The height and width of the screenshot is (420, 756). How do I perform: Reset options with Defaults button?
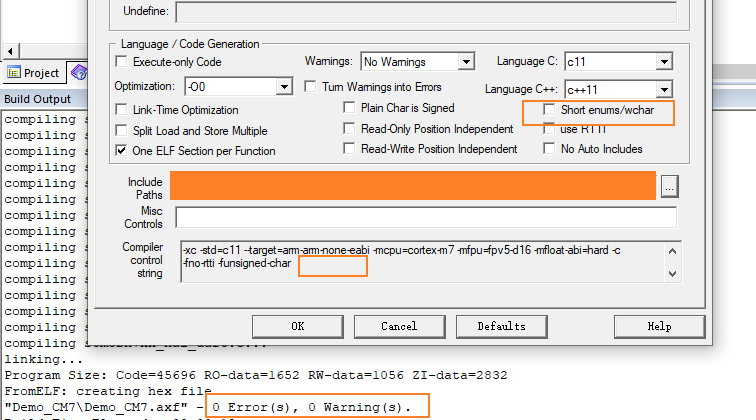501,326
